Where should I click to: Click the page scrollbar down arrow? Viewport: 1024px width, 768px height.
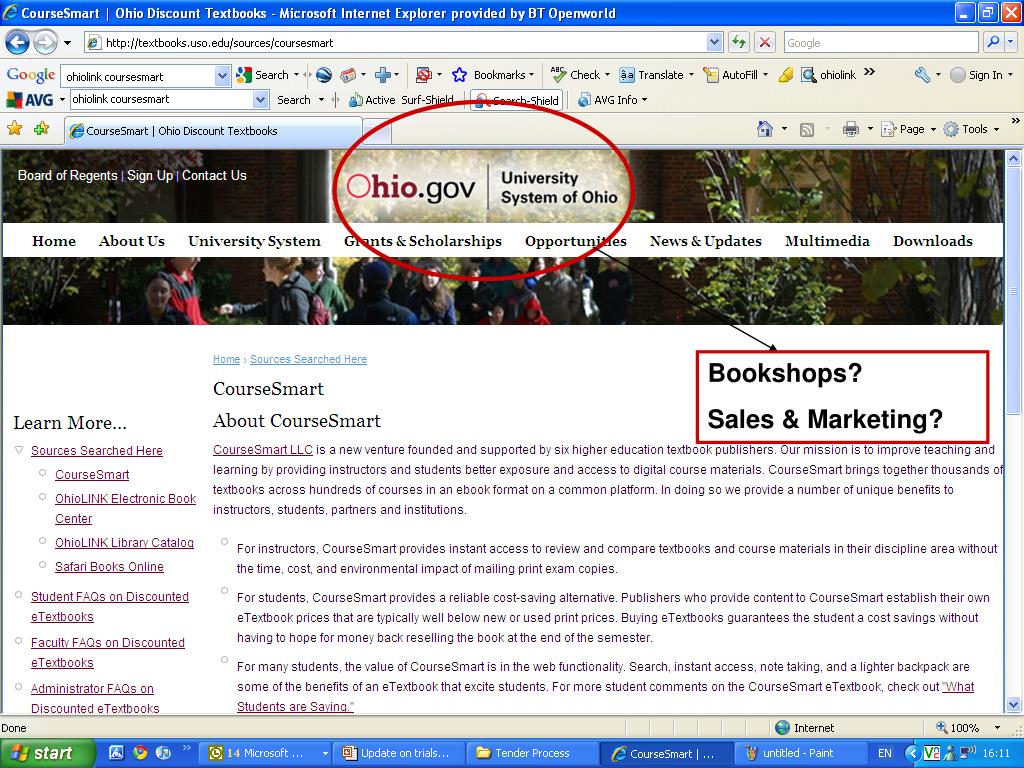coord(1013,704)
